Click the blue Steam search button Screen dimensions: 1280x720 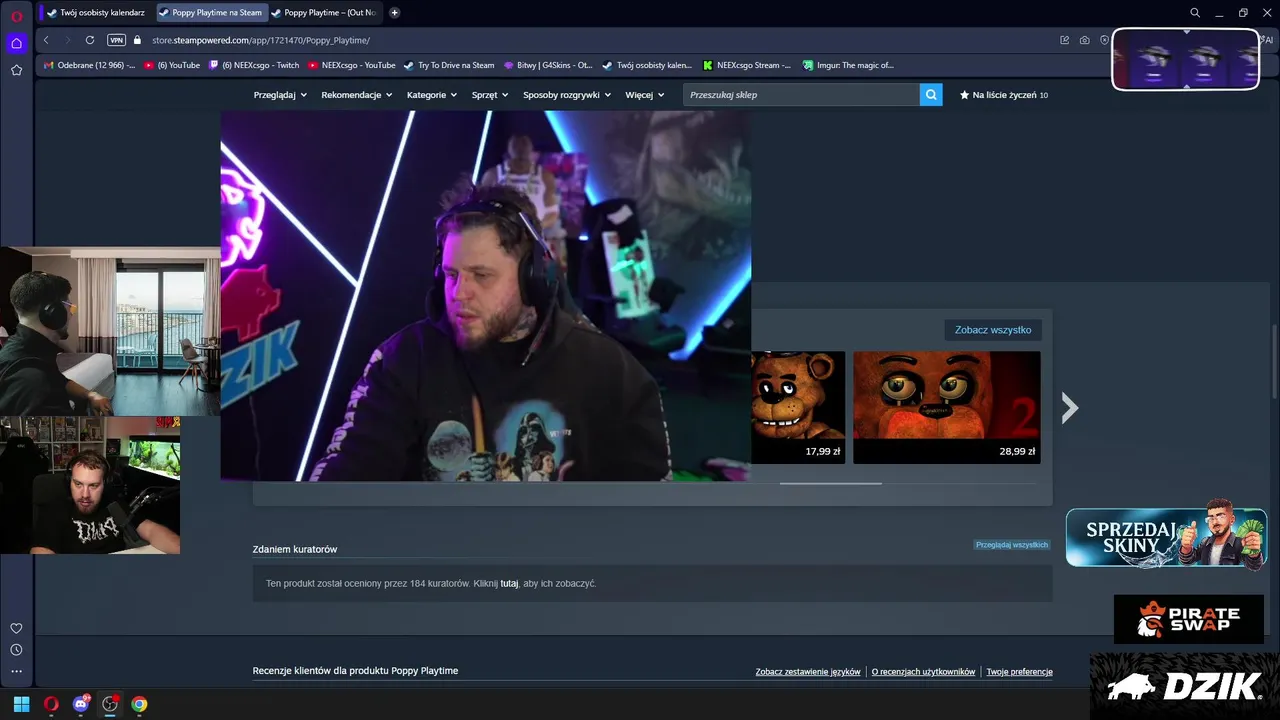(931, 95)
